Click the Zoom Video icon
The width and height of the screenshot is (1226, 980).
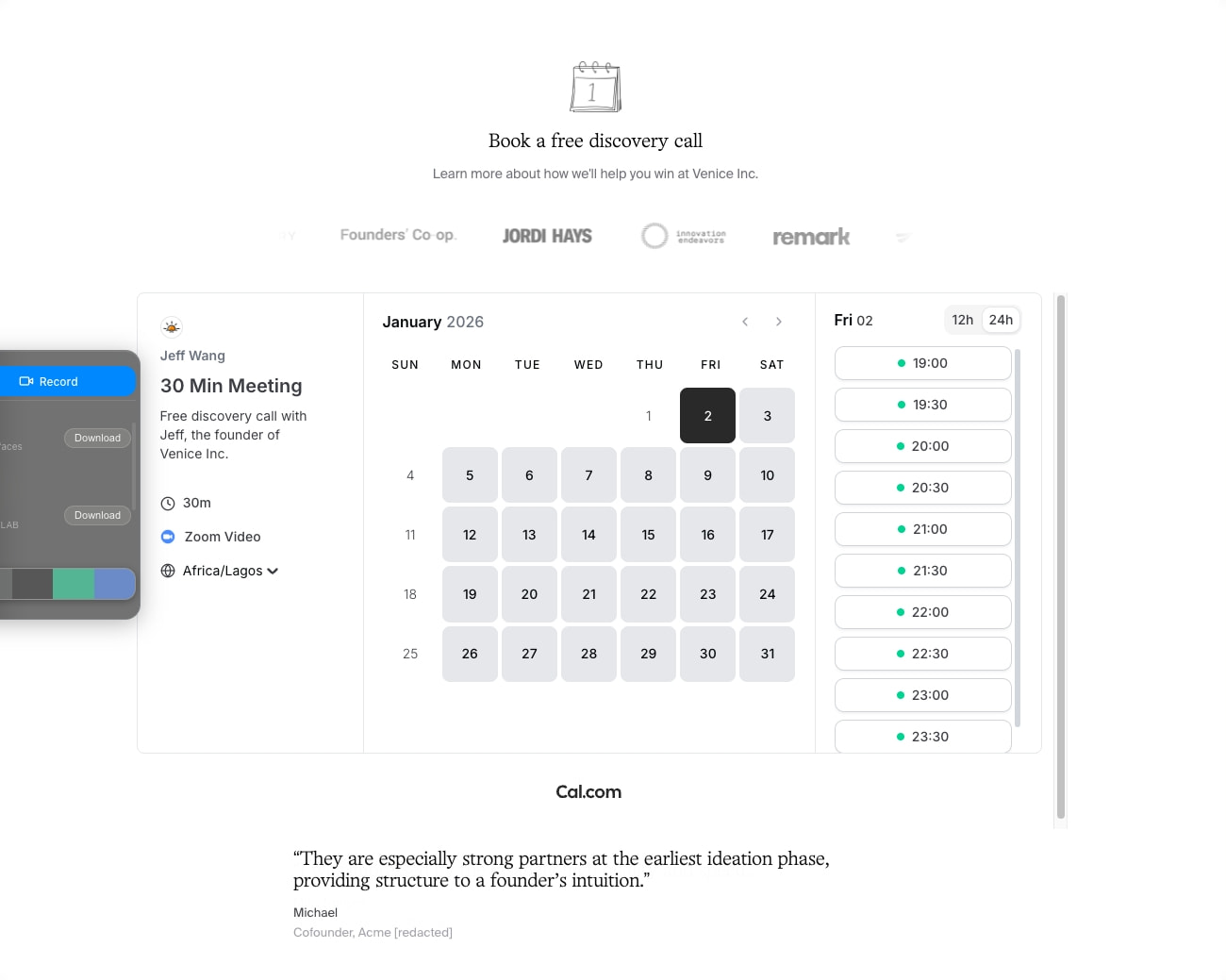pyautogui.click(x=168, y=537)
